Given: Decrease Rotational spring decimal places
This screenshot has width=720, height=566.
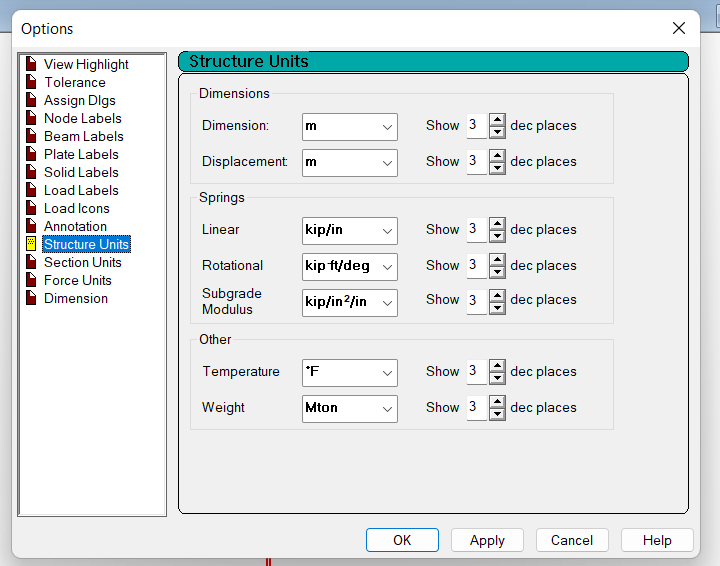Looking at the screenshot, I should [497, 272].
